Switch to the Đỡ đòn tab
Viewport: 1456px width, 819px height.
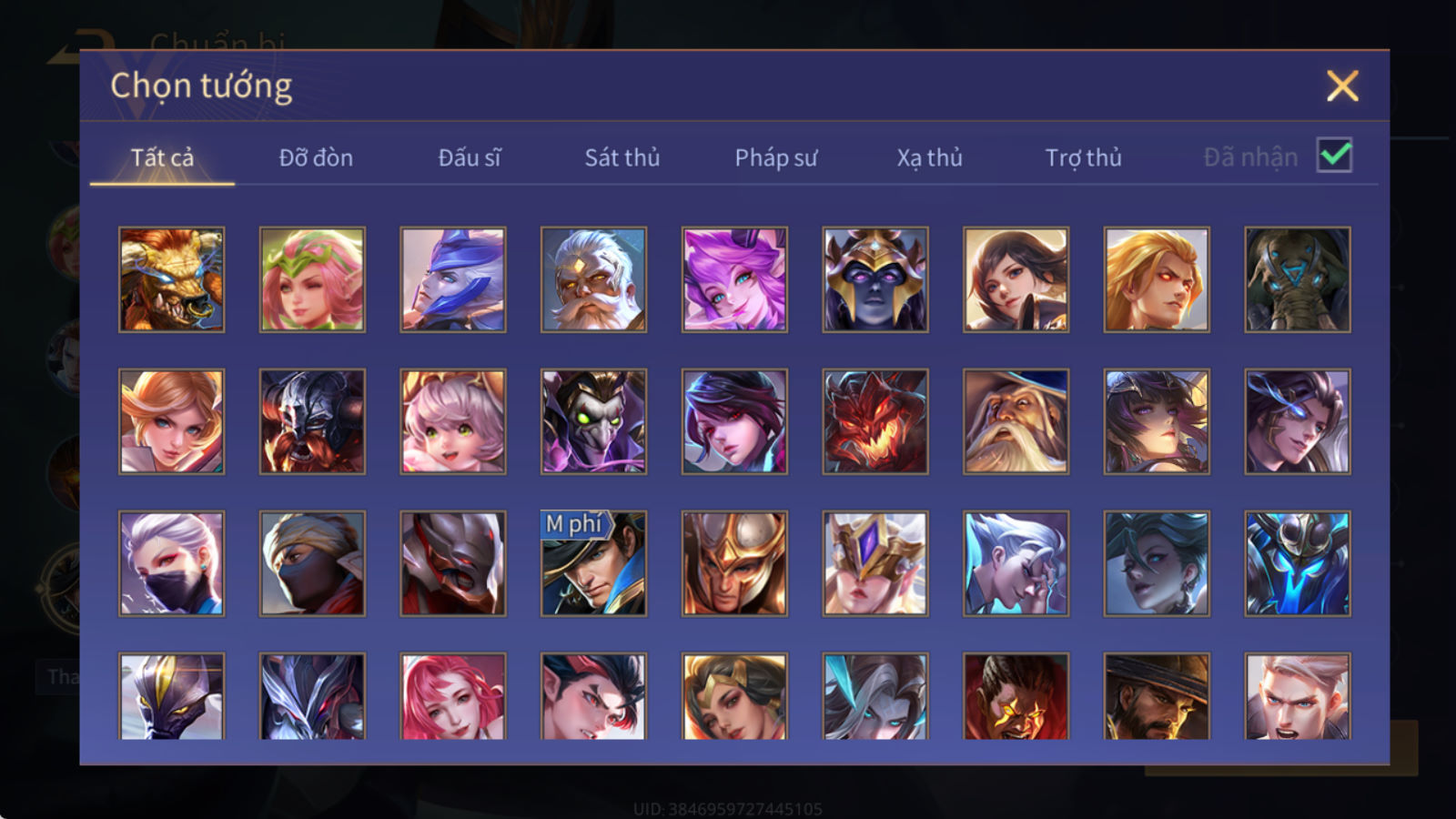(x=316, y=157)
